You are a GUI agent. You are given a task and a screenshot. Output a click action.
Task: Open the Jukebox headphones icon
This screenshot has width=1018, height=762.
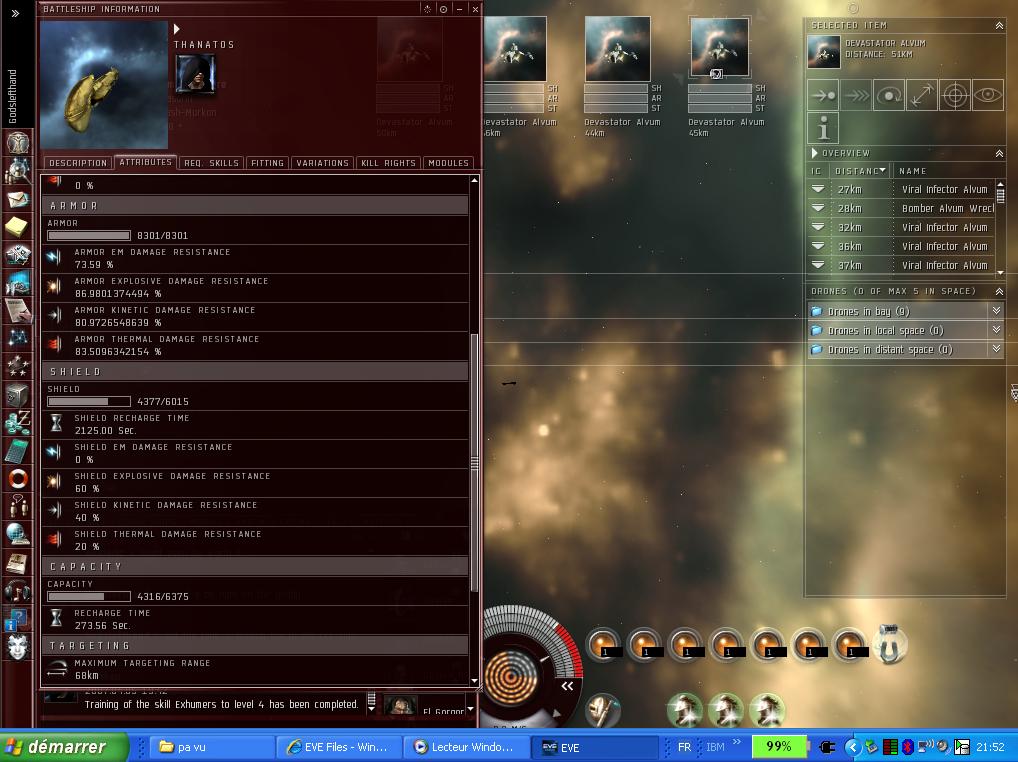pos(18,590)
